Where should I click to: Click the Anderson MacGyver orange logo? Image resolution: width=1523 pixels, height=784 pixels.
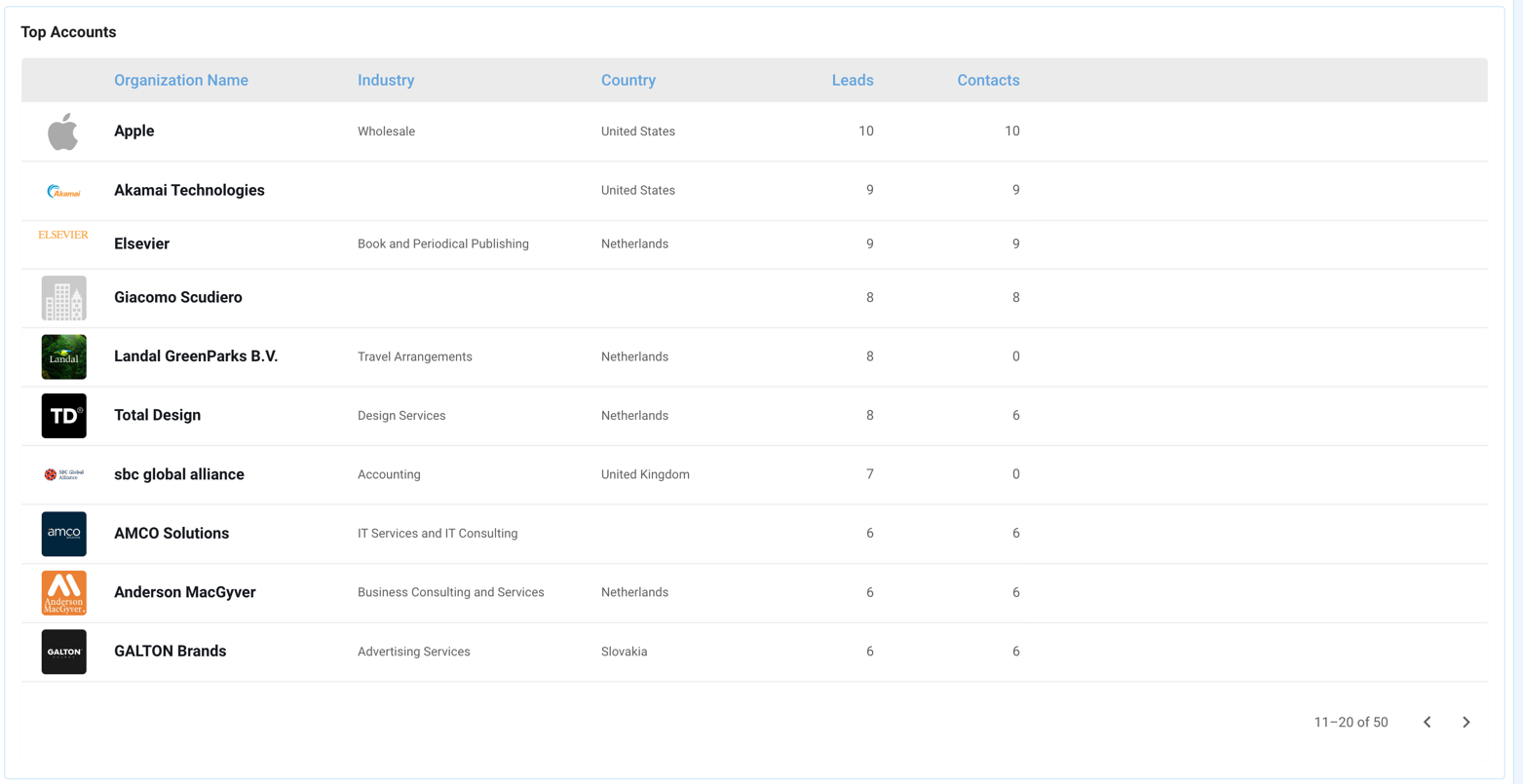63,593
